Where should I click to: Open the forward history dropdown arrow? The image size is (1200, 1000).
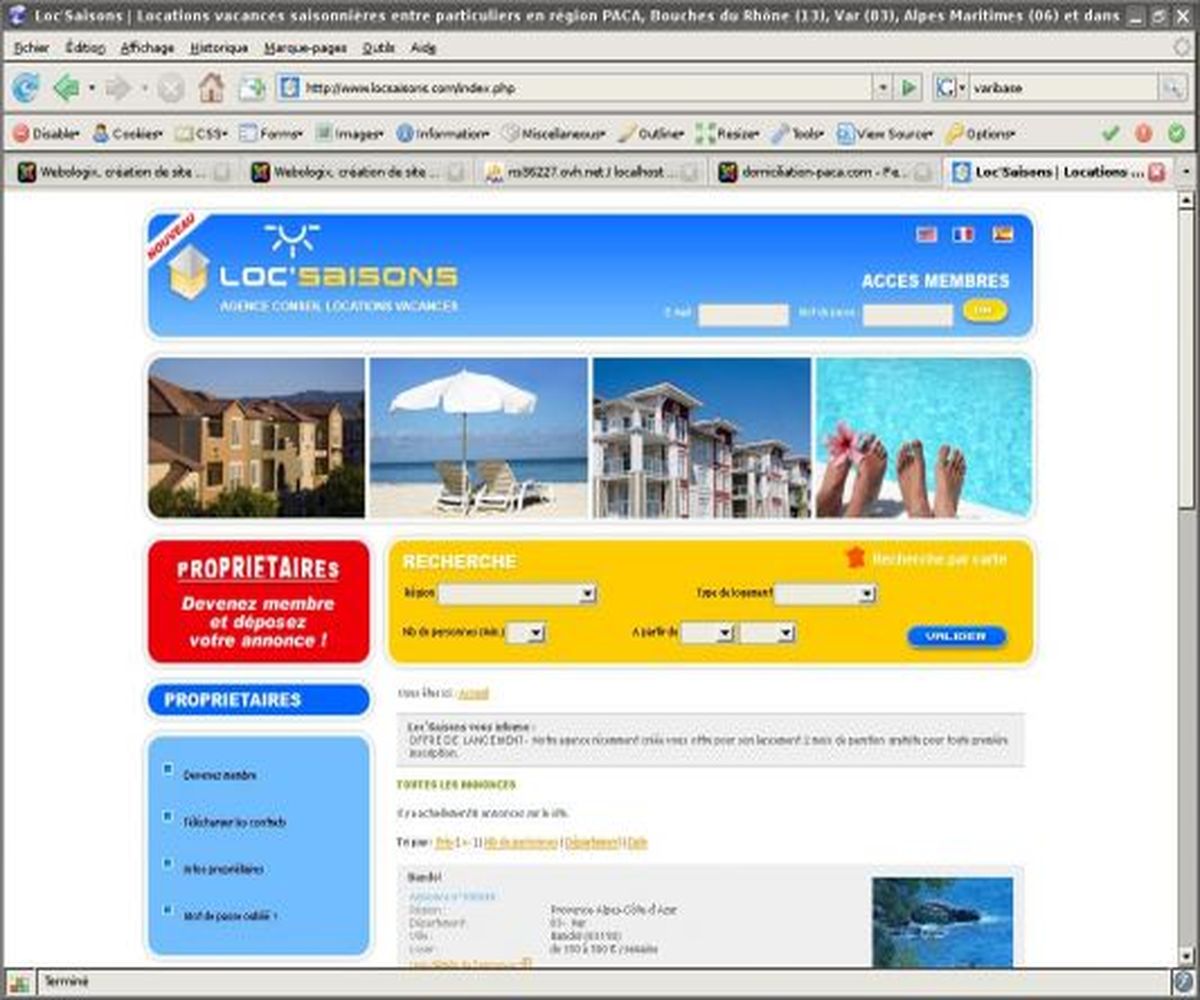[143, 88]
